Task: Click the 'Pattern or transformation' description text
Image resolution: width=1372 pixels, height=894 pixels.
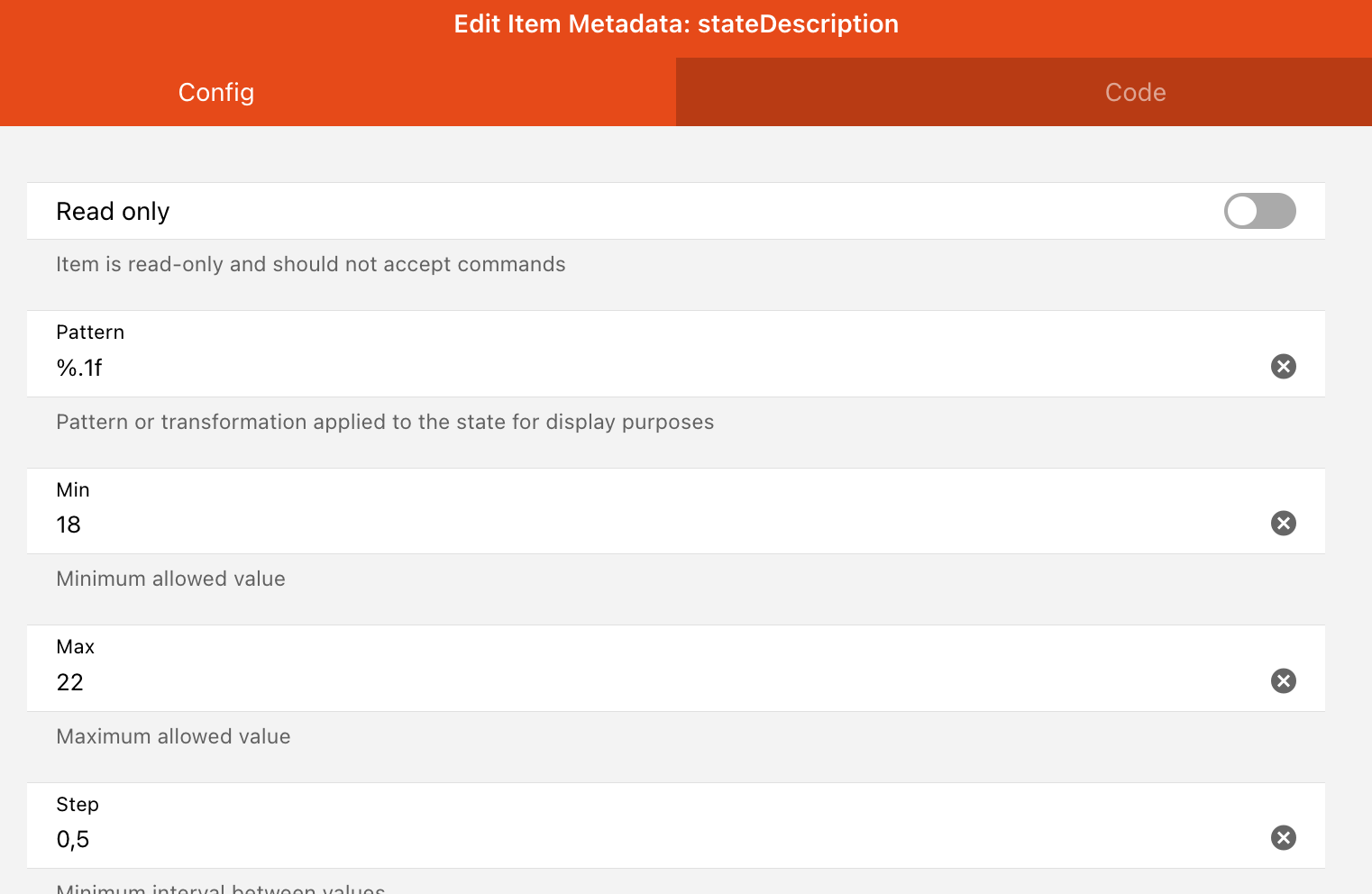Action: [x=385, y=422]
